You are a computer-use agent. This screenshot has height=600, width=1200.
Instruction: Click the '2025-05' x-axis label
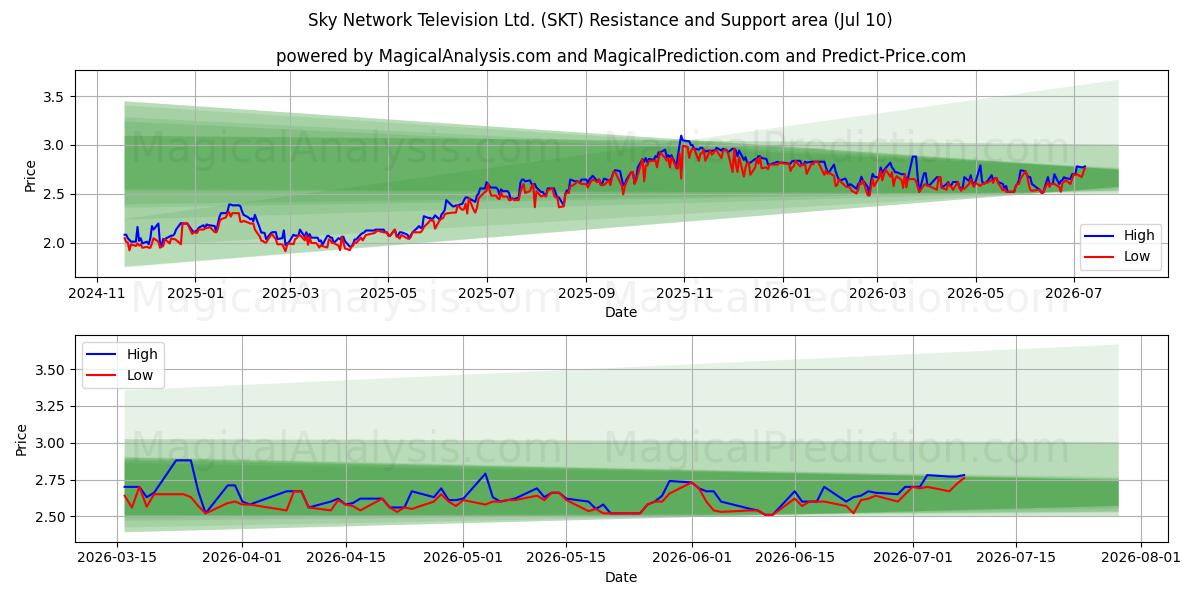click(388, 295)
